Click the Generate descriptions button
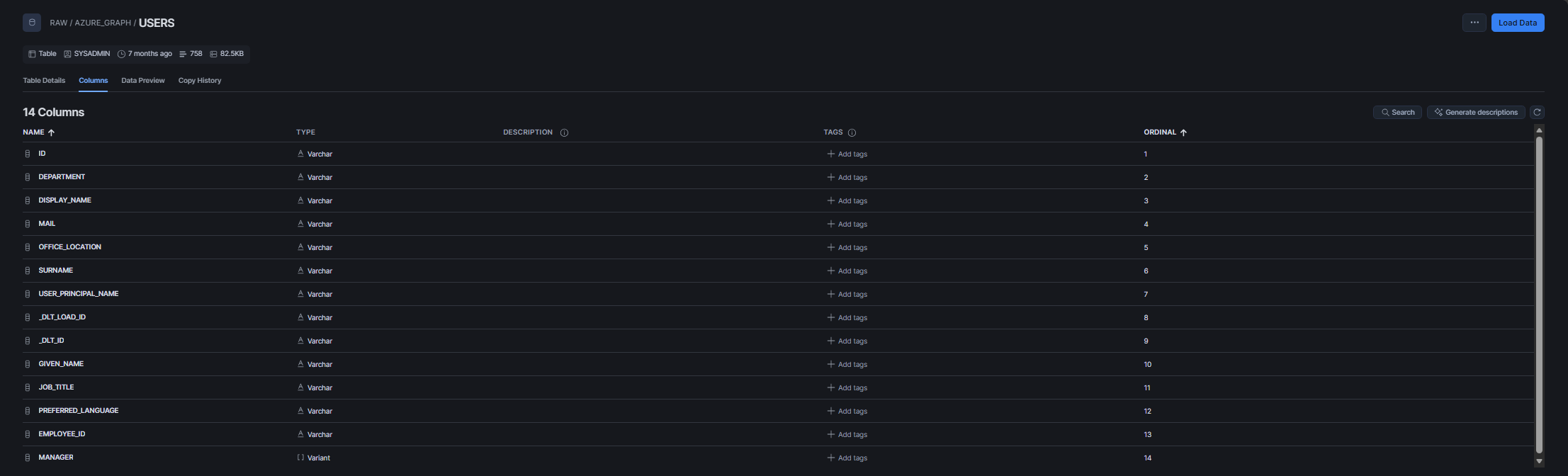1568x476 pixels. click(1476, 112)
